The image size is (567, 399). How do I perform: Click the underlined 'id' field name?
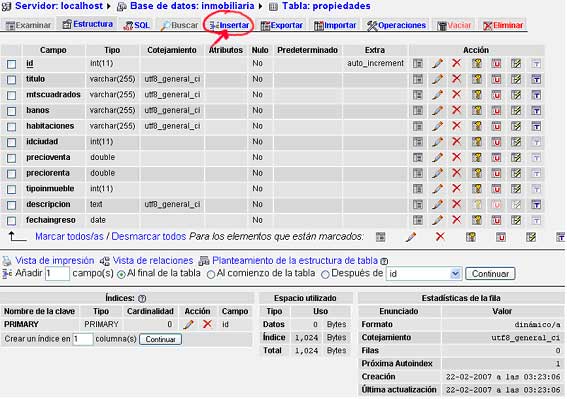point(30,64)
